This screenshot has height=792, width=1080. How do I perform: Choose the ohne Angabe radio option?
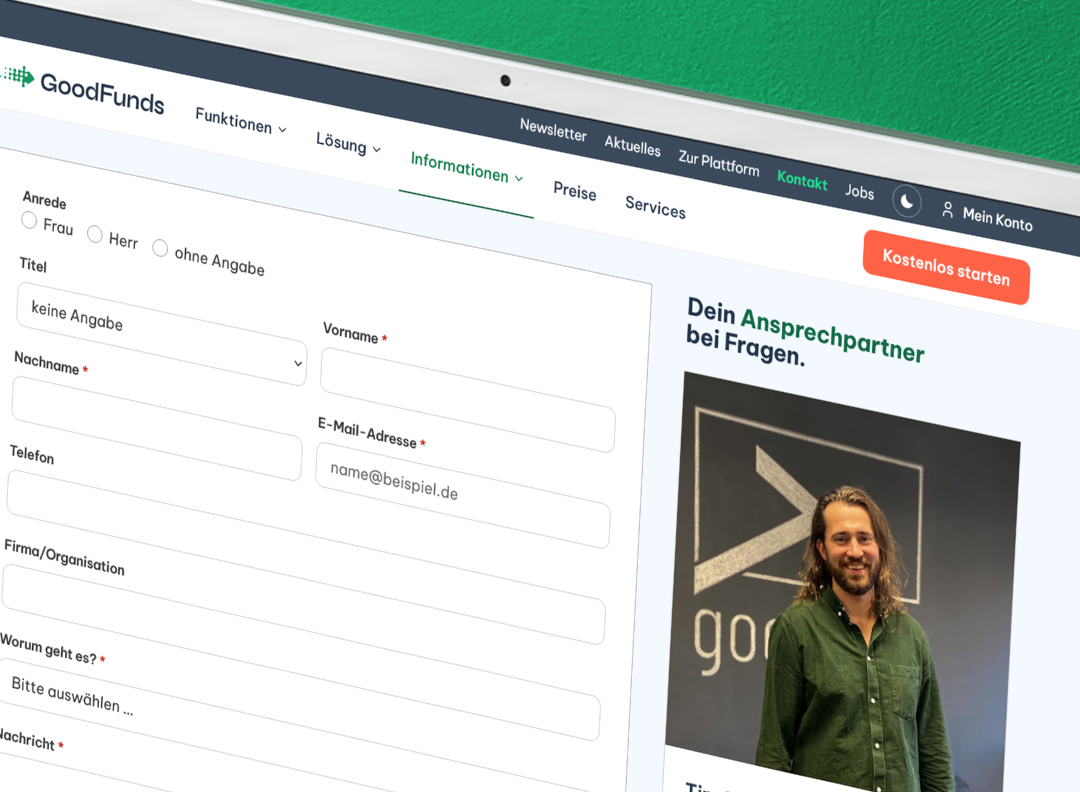pyautogui.click(x=160, y=248)
